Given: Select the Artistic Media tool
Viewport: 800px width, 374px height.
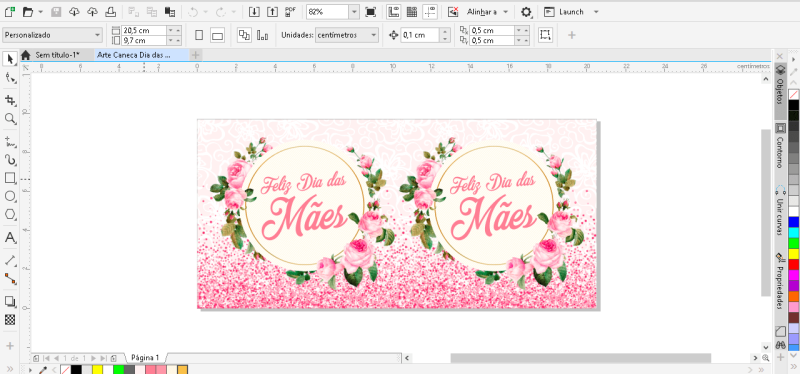Looking at the screenshot, I should 10,160.
